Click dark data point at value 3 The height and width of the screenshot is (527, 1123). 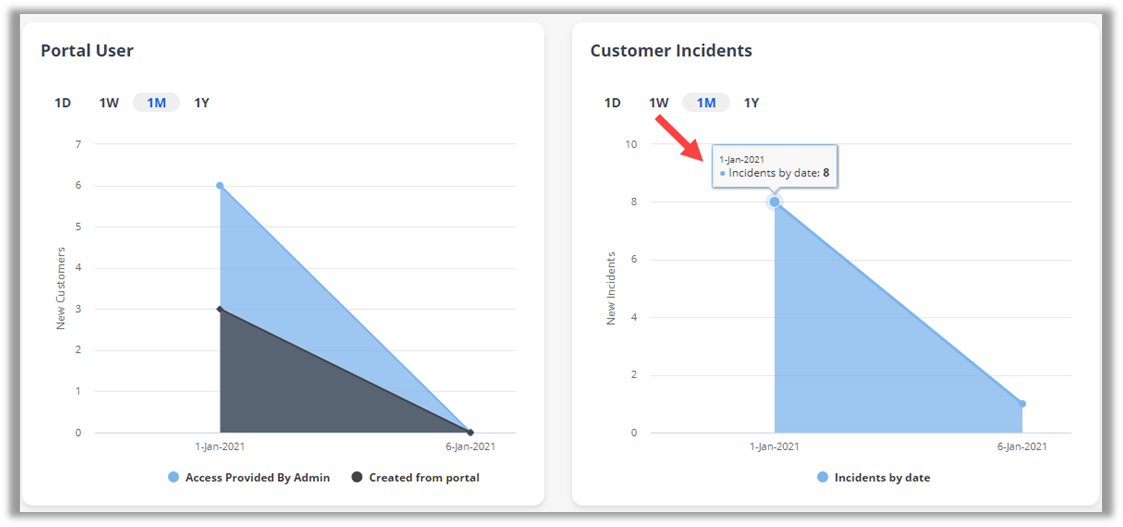[x=220, y=309]
